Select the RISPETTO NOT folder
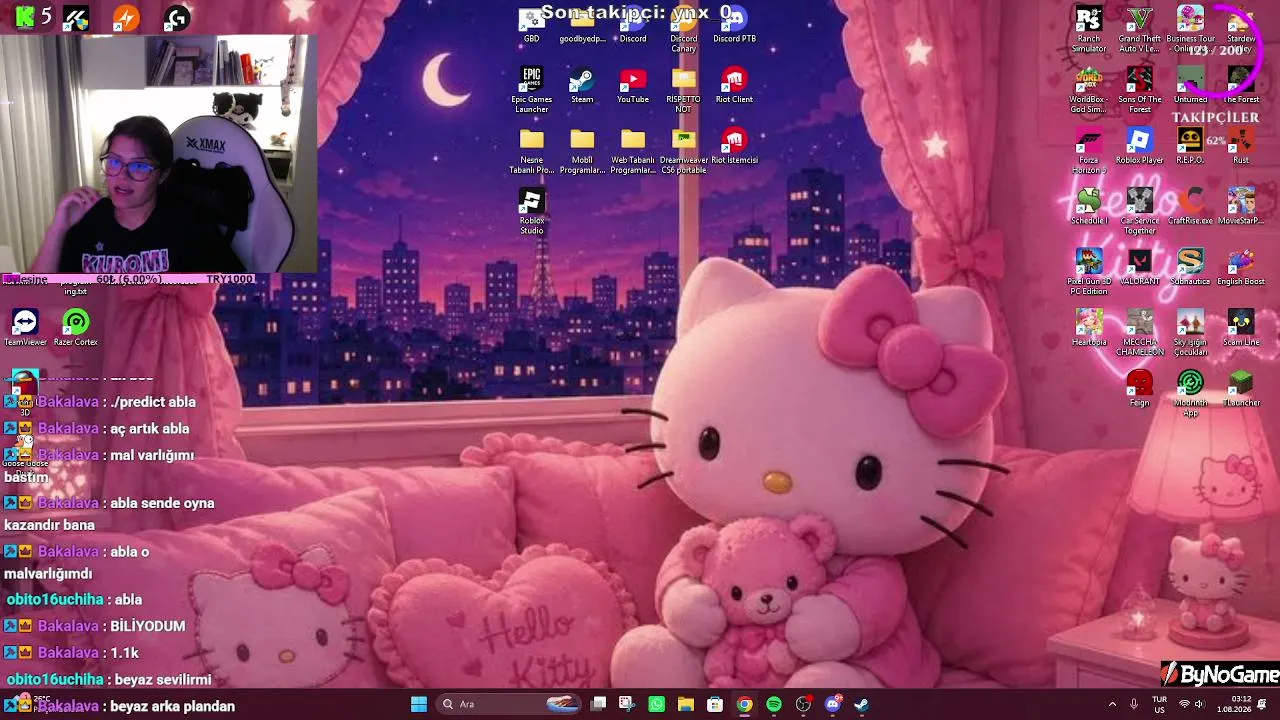Screen dimensions: 1280x720 (684, 90)
